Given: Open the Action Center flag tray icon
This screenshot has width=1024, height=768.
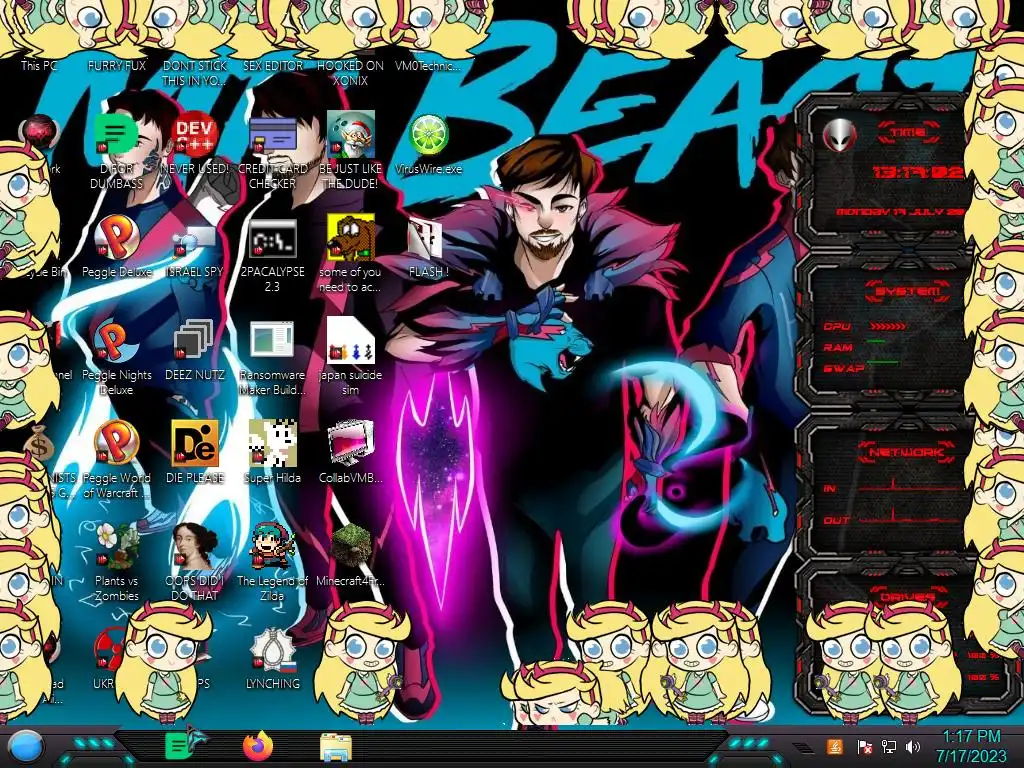Looking at the screenshot, I should [x=865, y=747].
